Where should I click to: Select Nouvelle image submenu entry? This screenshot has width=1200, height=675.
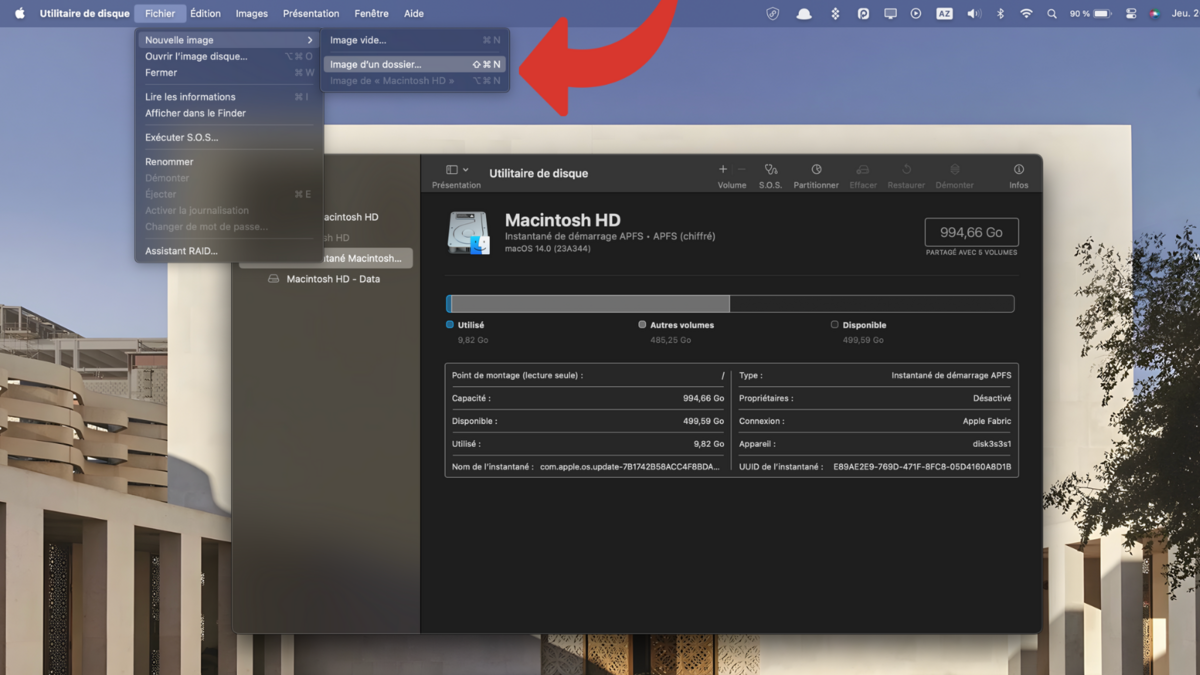coord(229,40)
